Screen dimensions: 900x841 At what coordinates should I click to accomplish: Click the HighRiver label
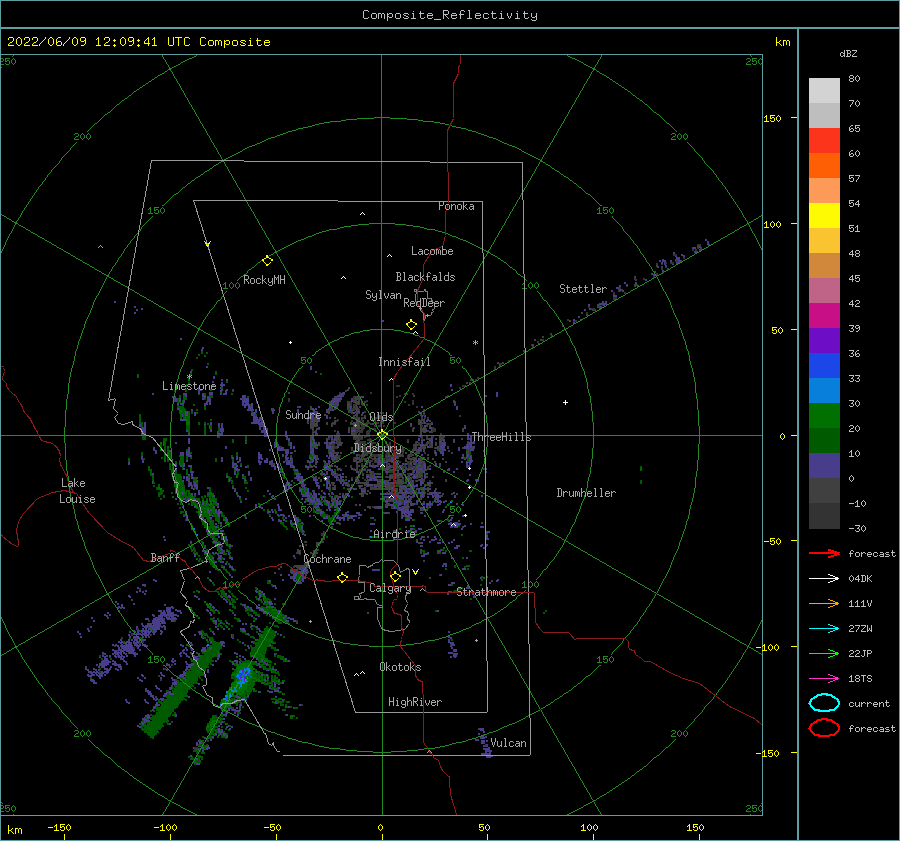(415, 702)
